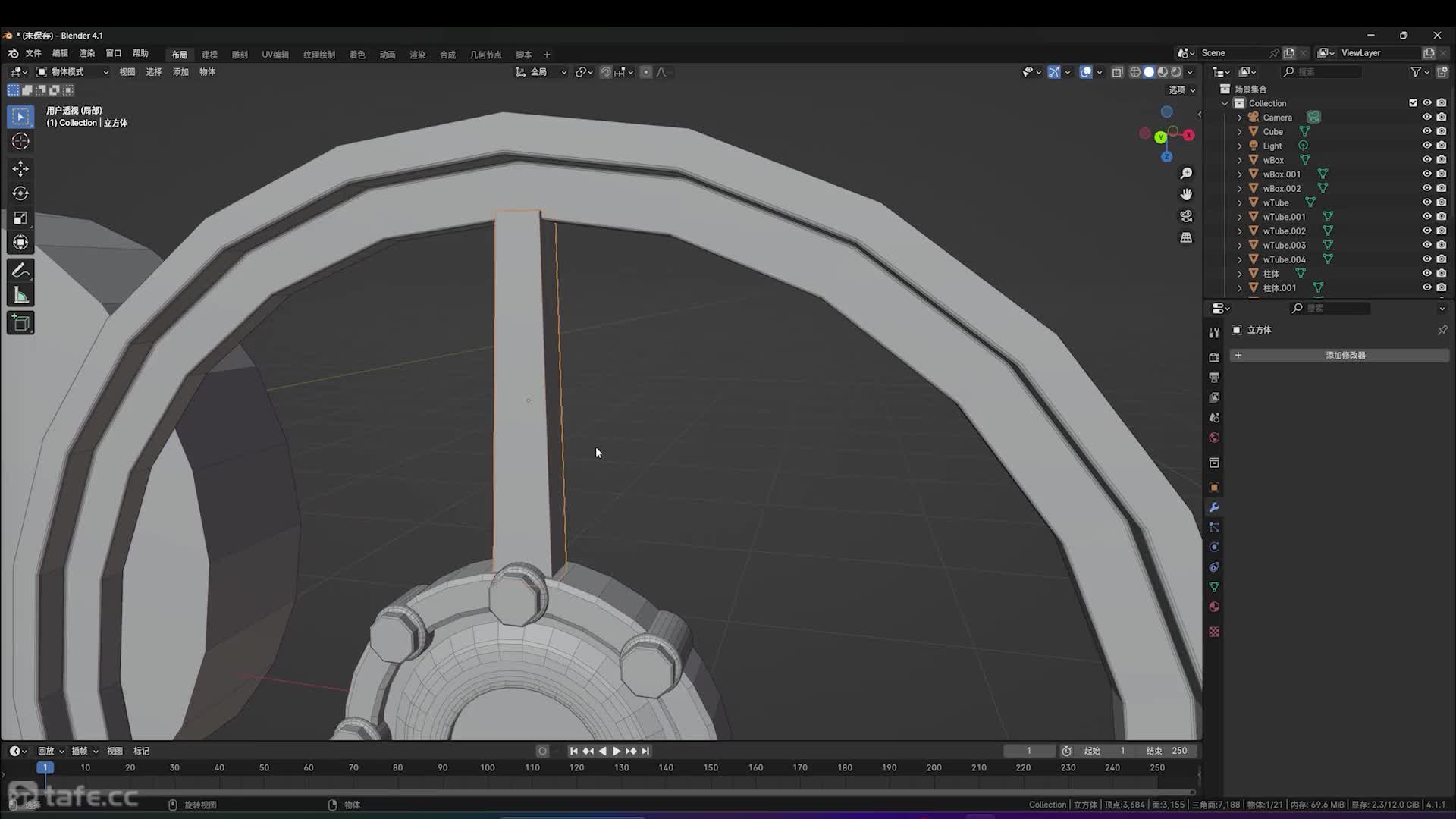Image resolution: width=1456 pixels, height=819 pixels.
Task: Open the 插帧 keying dropdown
Action: pyautogui.click(x=85, y=751)
